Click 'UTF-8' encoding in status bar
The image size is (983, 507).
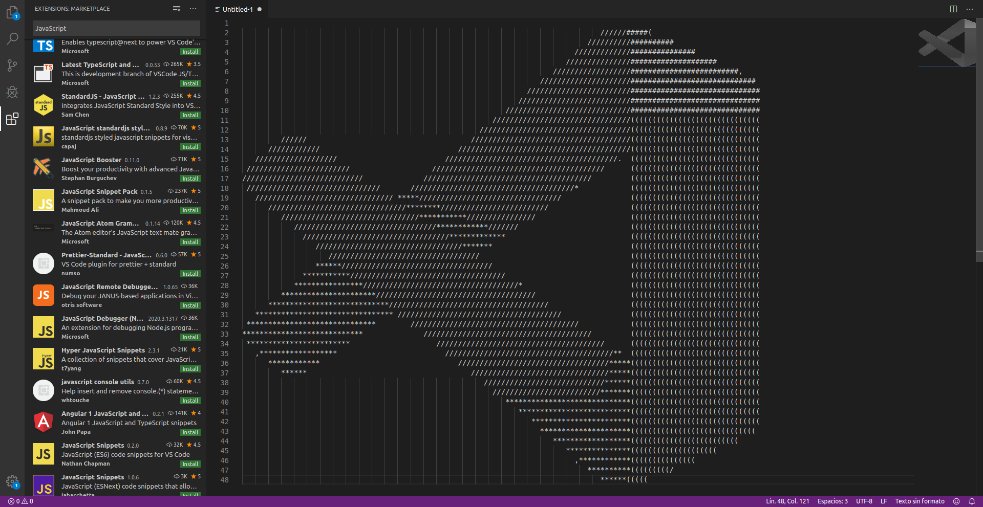[864, 501]
